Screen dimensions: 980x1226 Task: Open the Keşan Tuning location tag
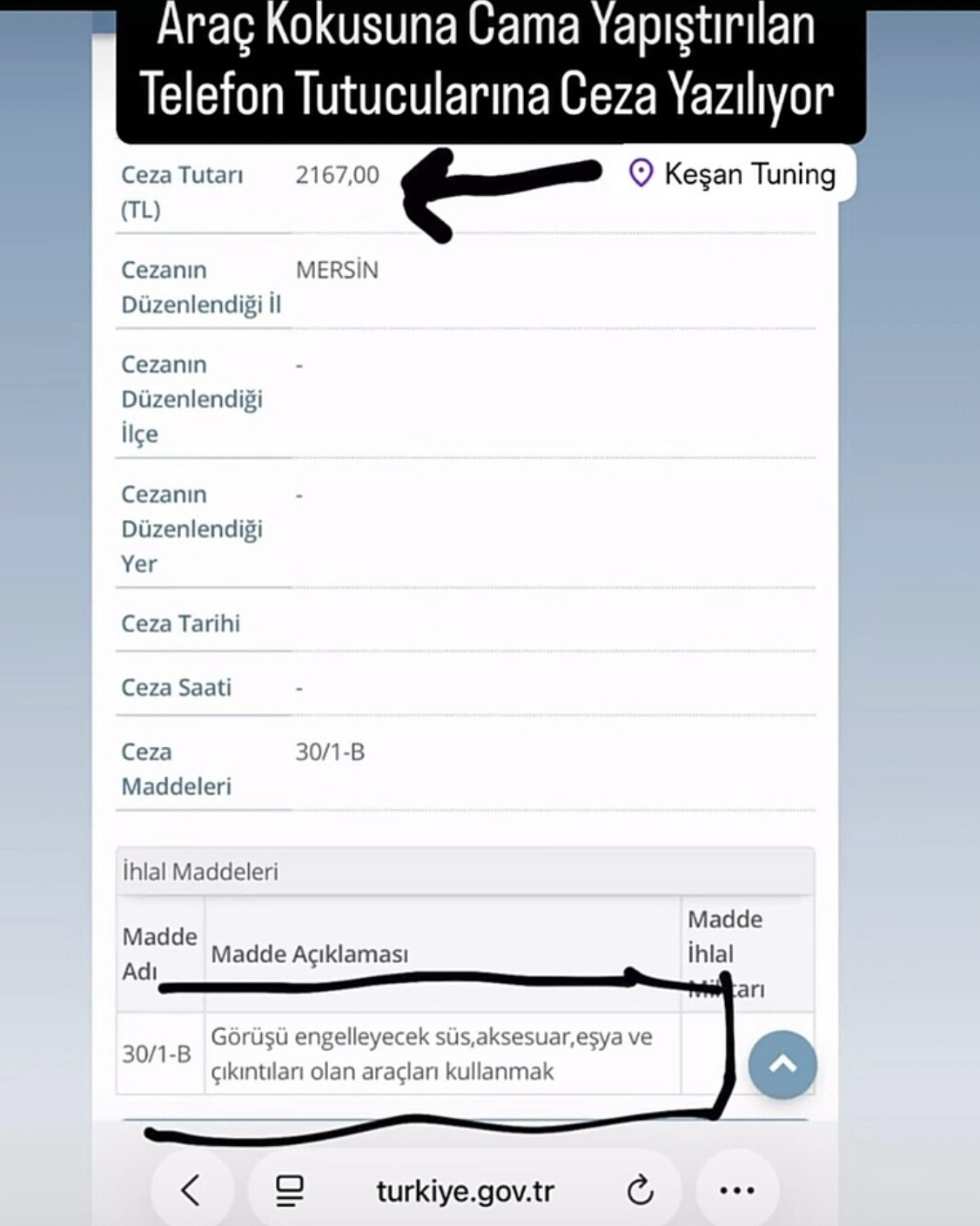coord(748,174)
